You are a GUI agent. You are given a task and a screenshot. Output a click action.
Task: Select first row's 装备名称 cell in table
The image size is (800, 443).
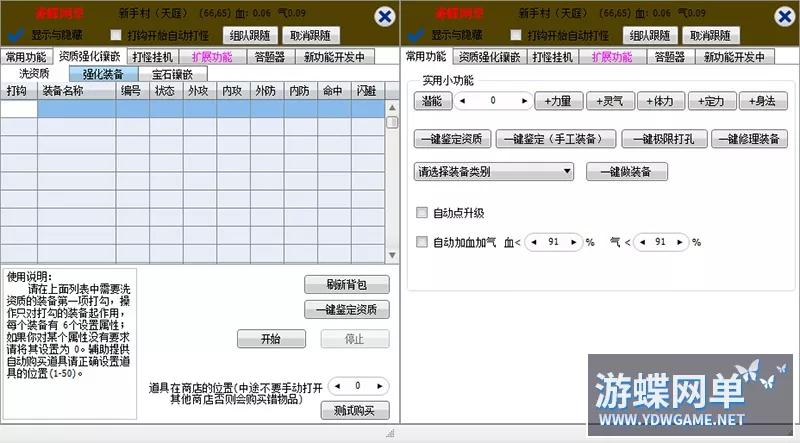pos(76,109)
